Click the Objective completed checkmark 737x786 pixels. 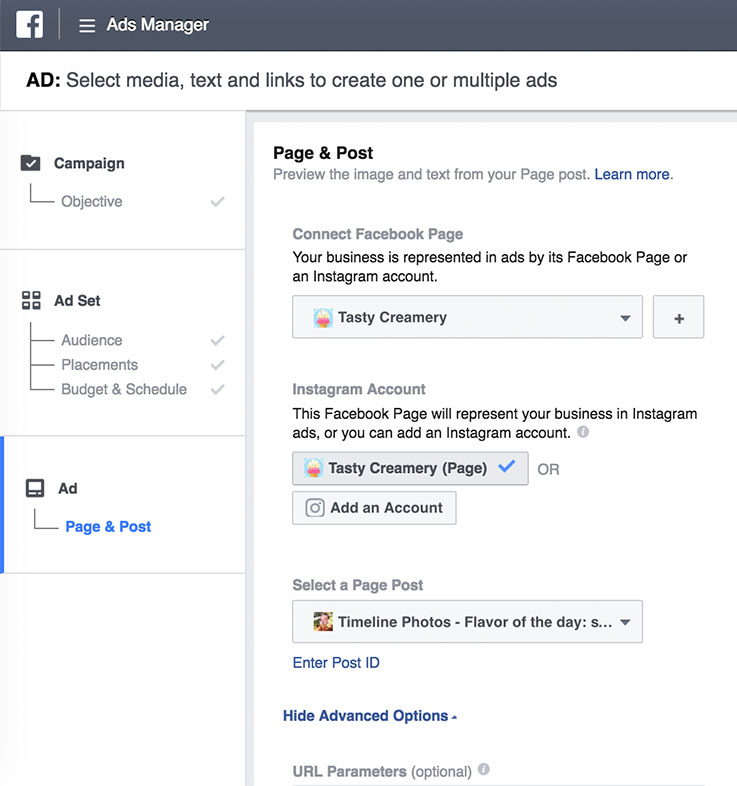click(x=217, y=202)
